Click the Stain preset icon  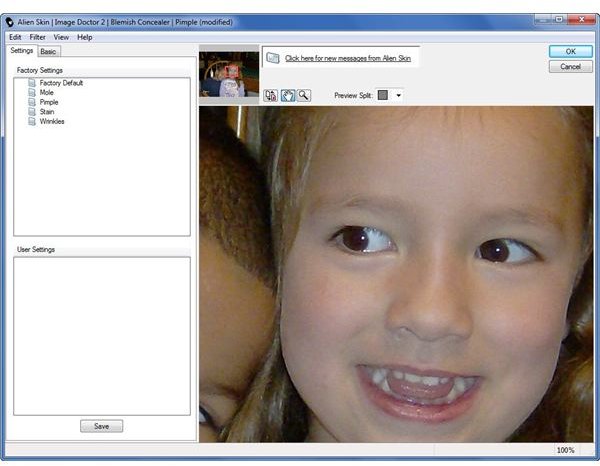click(32, 112)
